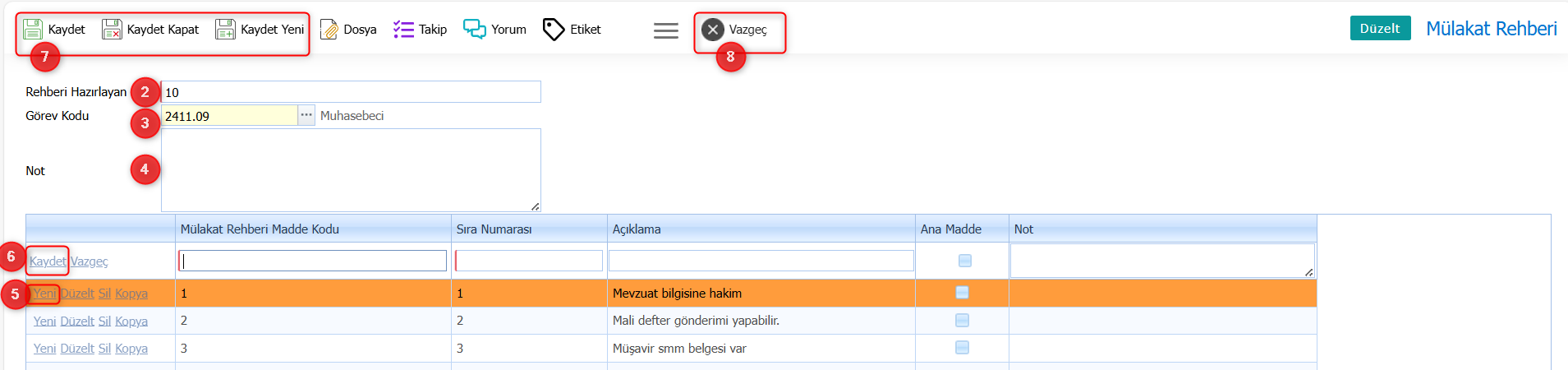1568x370 pixels.
Task: Click Kopya link in row 3
Action: pos(131,349)
